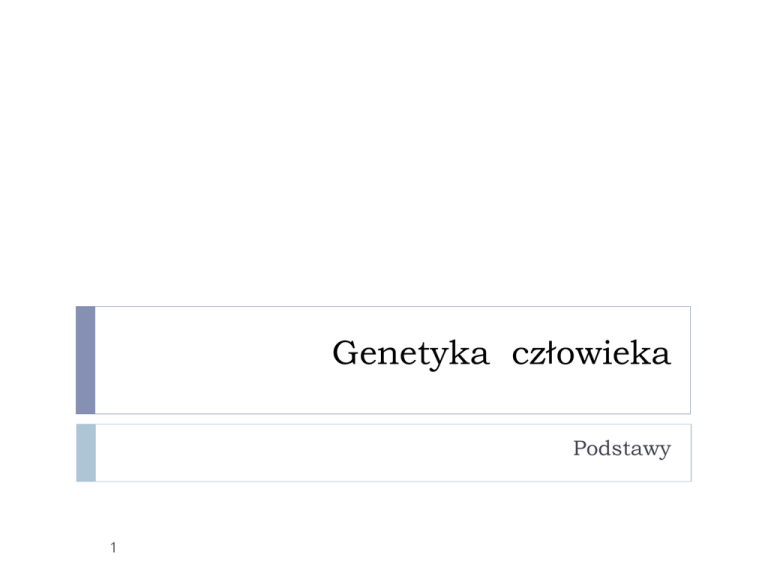The height and width of the screenshot is (576, 768).
Task: Place cursor after the final y in "Podstawy"
Action: click(671, 451)
